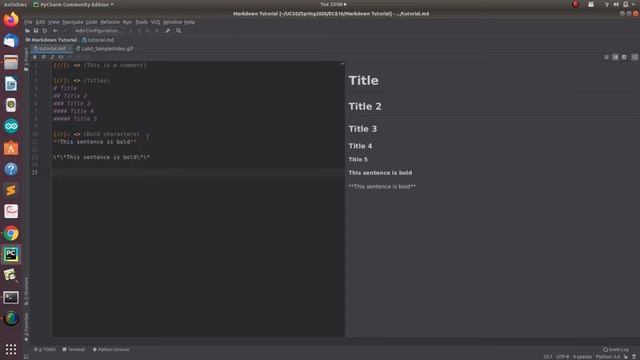Open Sublime Text from the dock
640x360 pixels.
coord(11,190)
